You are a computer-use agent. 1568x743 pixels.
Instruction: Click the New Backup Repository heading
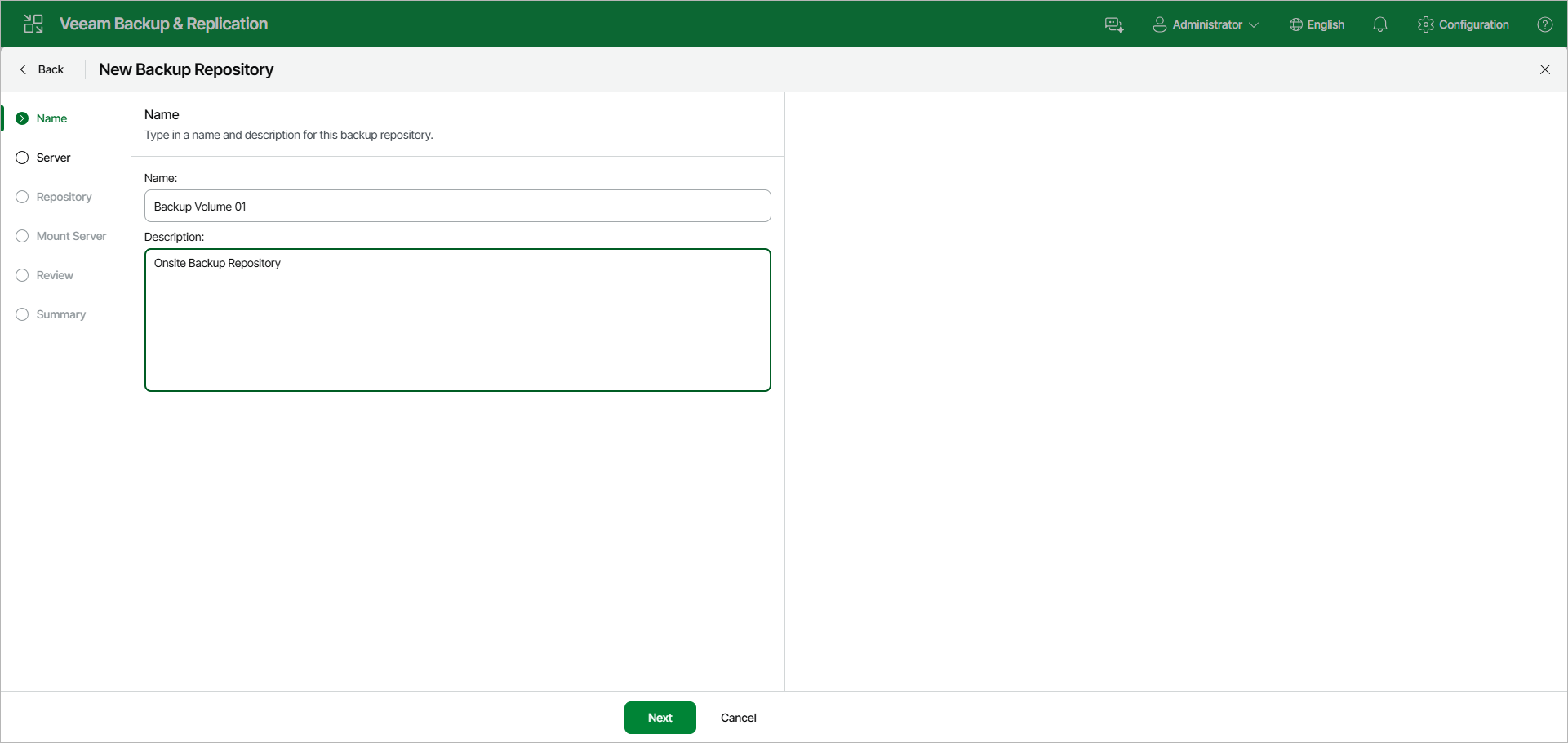coord(186,69)
